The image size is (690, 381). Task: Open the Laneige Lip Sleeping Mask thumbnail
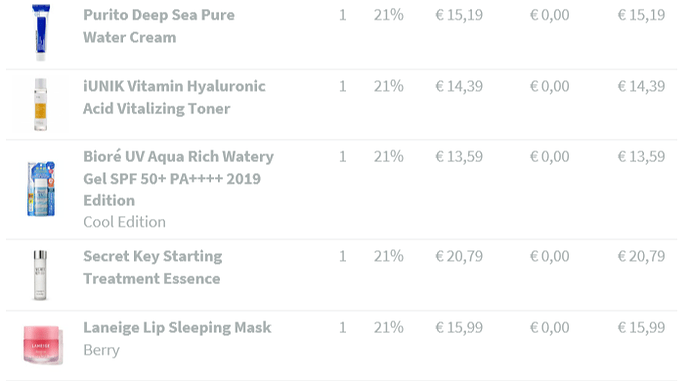(x=43, y=344)
